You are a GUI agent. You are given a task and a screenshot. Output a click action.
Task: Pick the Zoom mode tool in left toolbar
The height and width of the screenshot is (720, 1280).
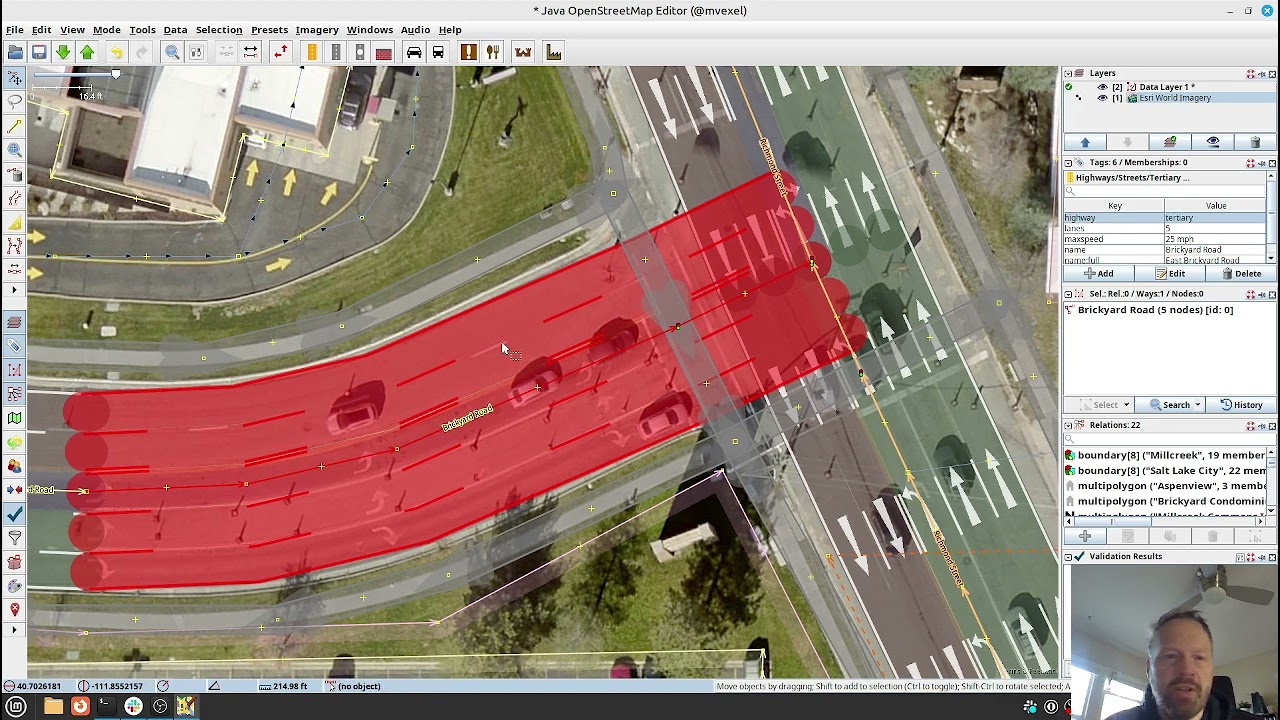pos(15,150)
